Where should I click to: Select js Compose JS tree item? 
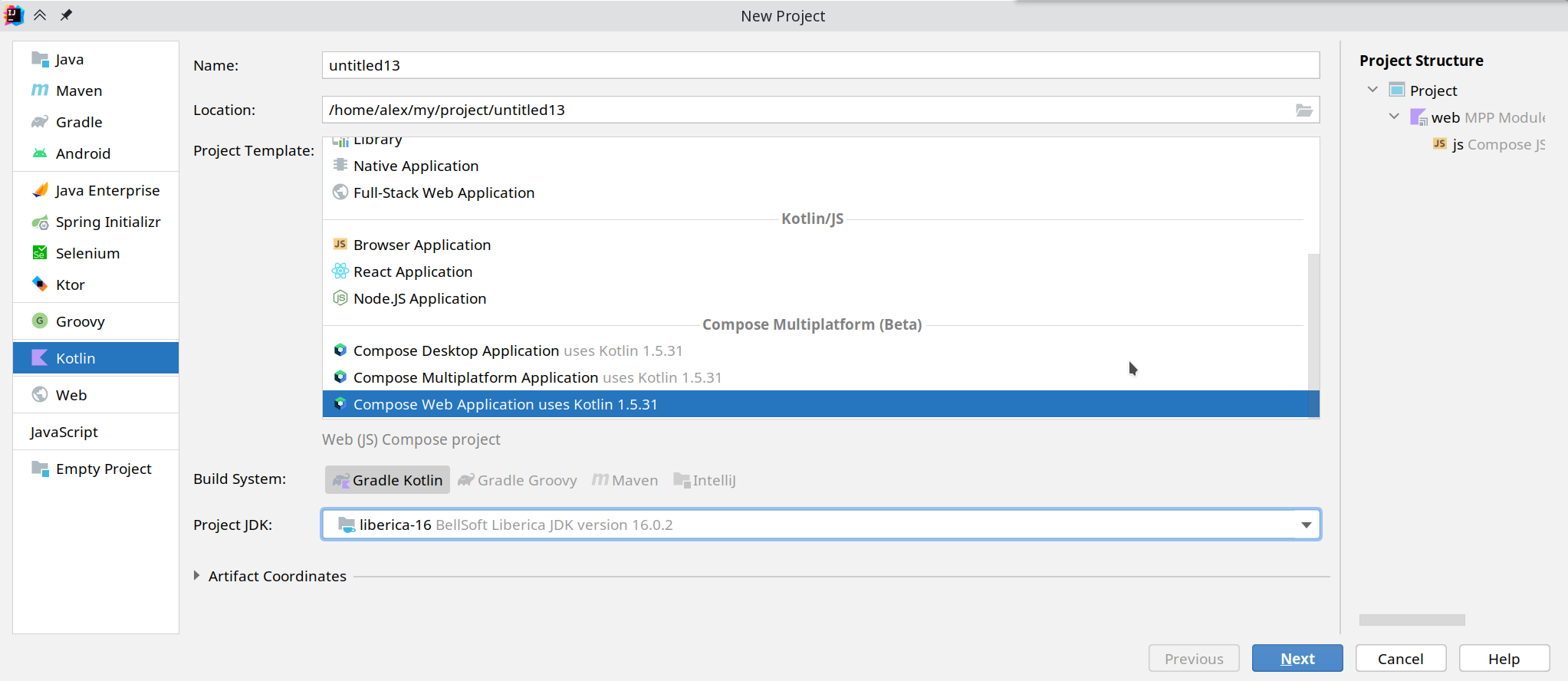[x=1488, y=144]
